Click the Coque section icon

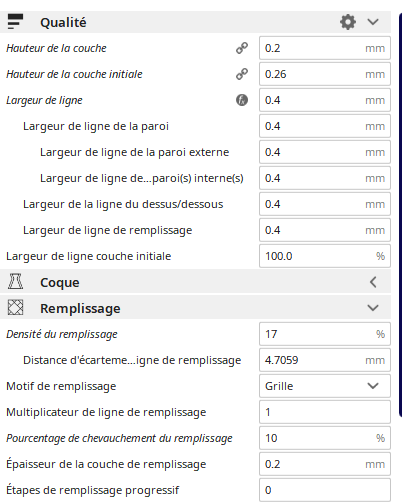[x=15, y=281]
